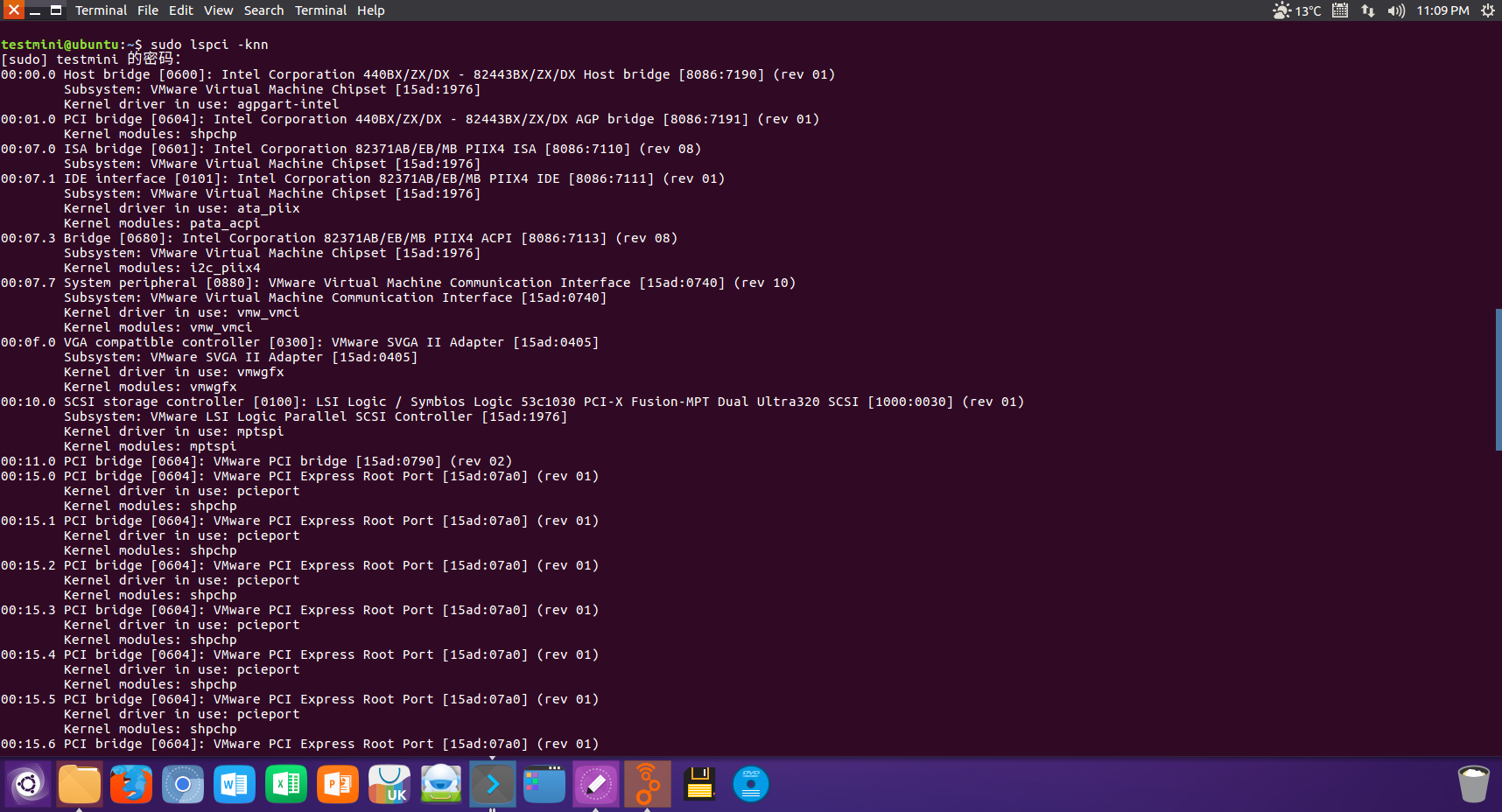Open the blue DVD disc icon

(x=751, y=784)
